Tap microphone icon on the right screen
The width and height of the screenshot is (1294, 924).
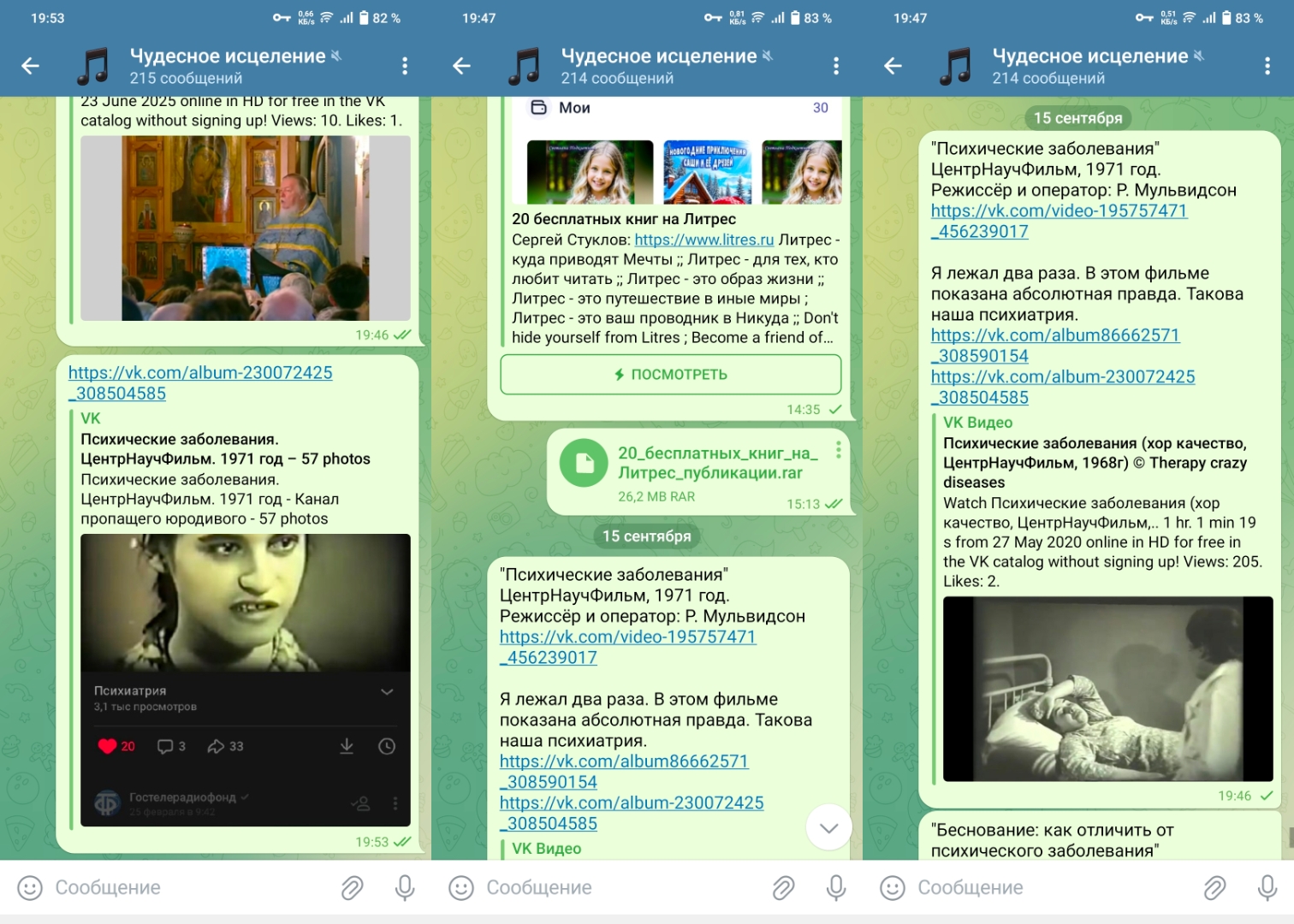(x=1267, y=888)
